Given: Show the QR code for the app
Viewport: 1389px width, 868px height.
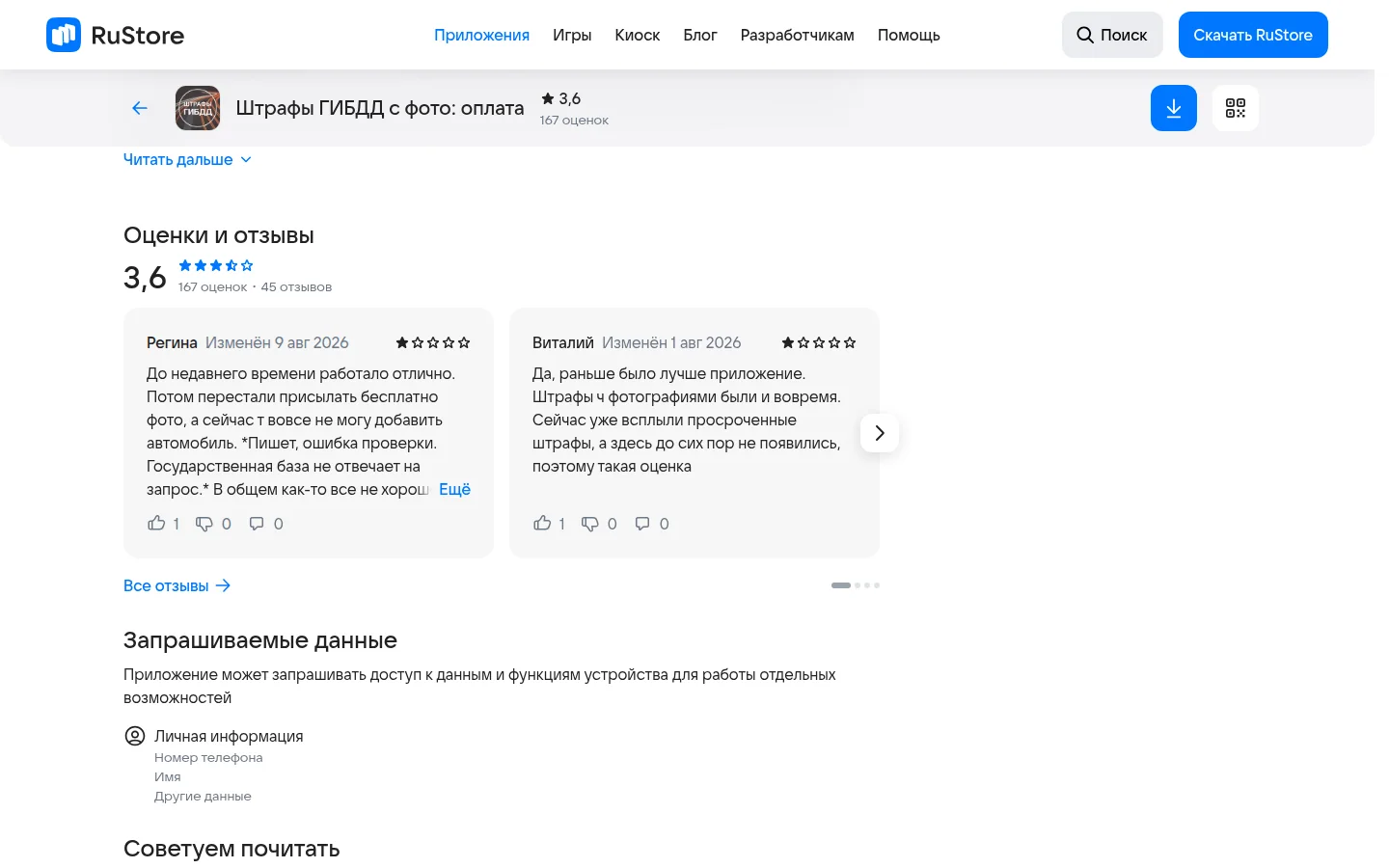Looking at the screenshot, I should 1236,108.
